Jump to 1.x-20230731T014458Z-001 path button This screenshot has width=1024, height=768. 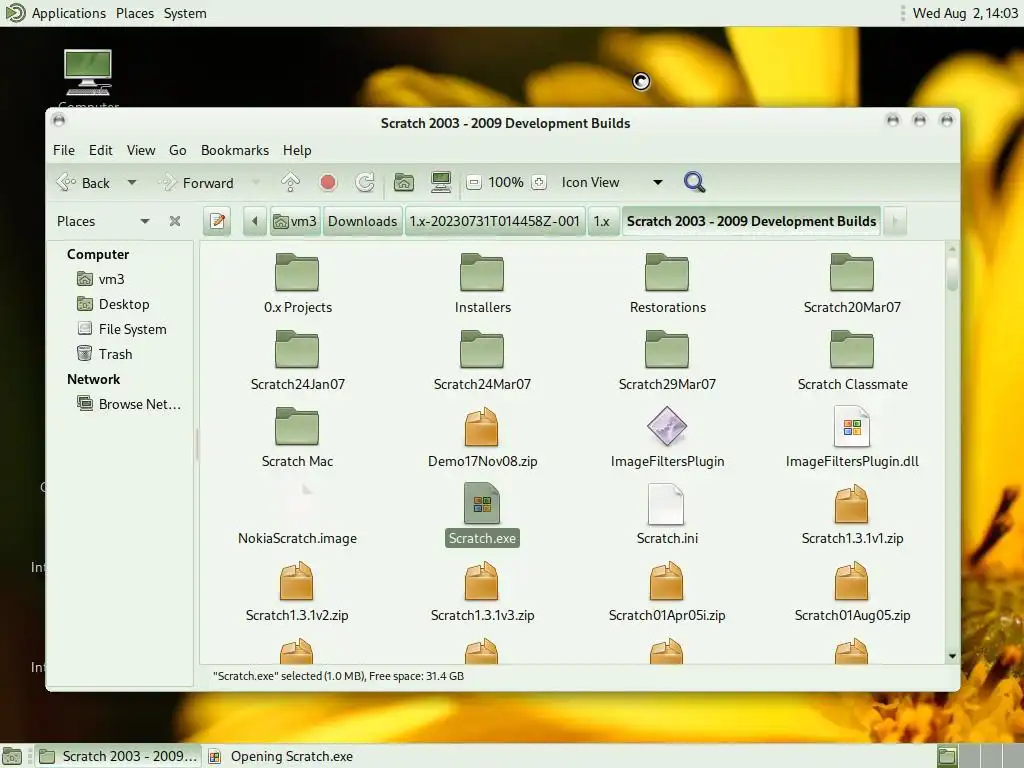[x=494, y=221]
